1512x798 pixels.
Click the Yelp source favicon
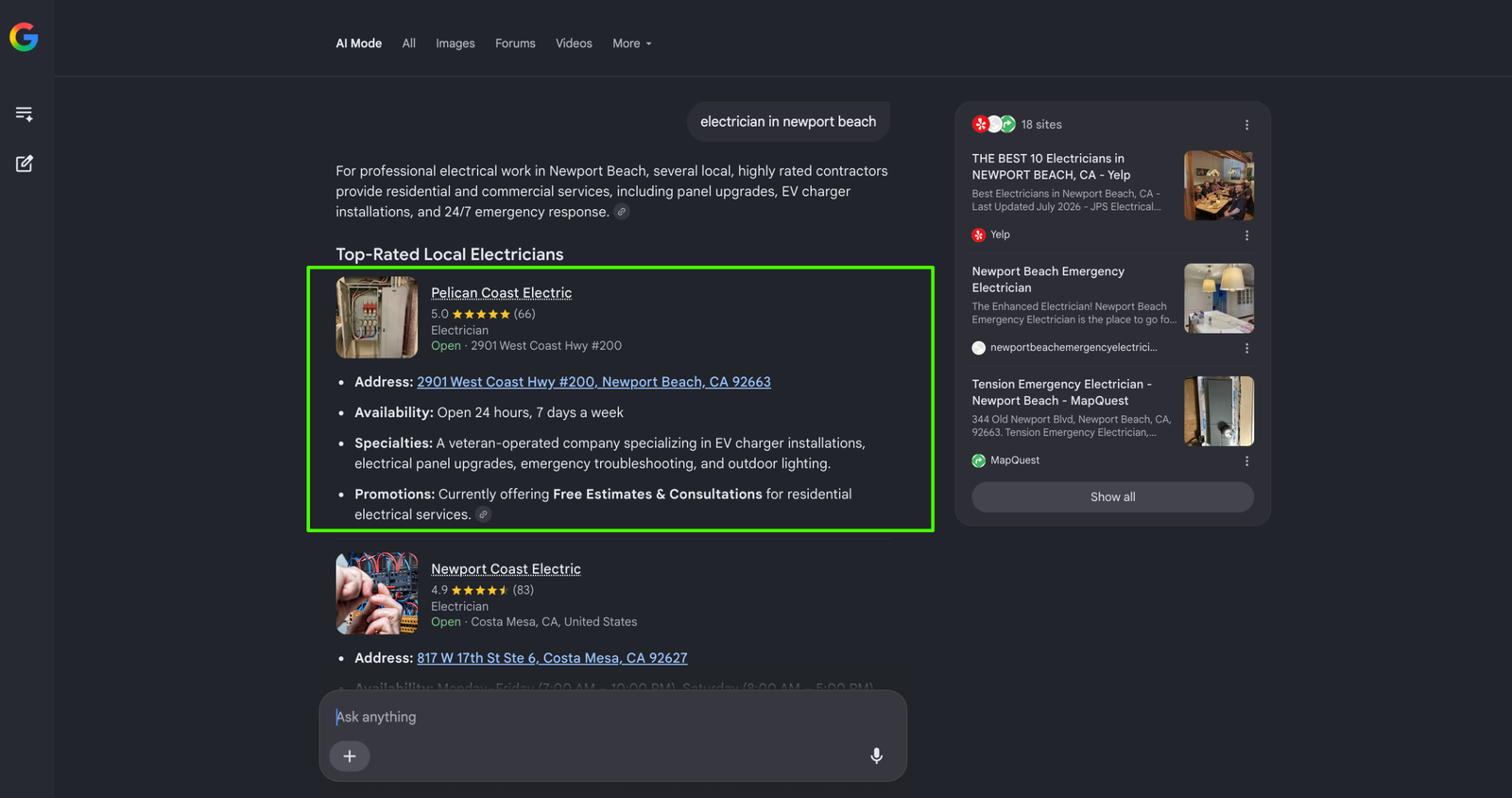(x=979, y=235)
